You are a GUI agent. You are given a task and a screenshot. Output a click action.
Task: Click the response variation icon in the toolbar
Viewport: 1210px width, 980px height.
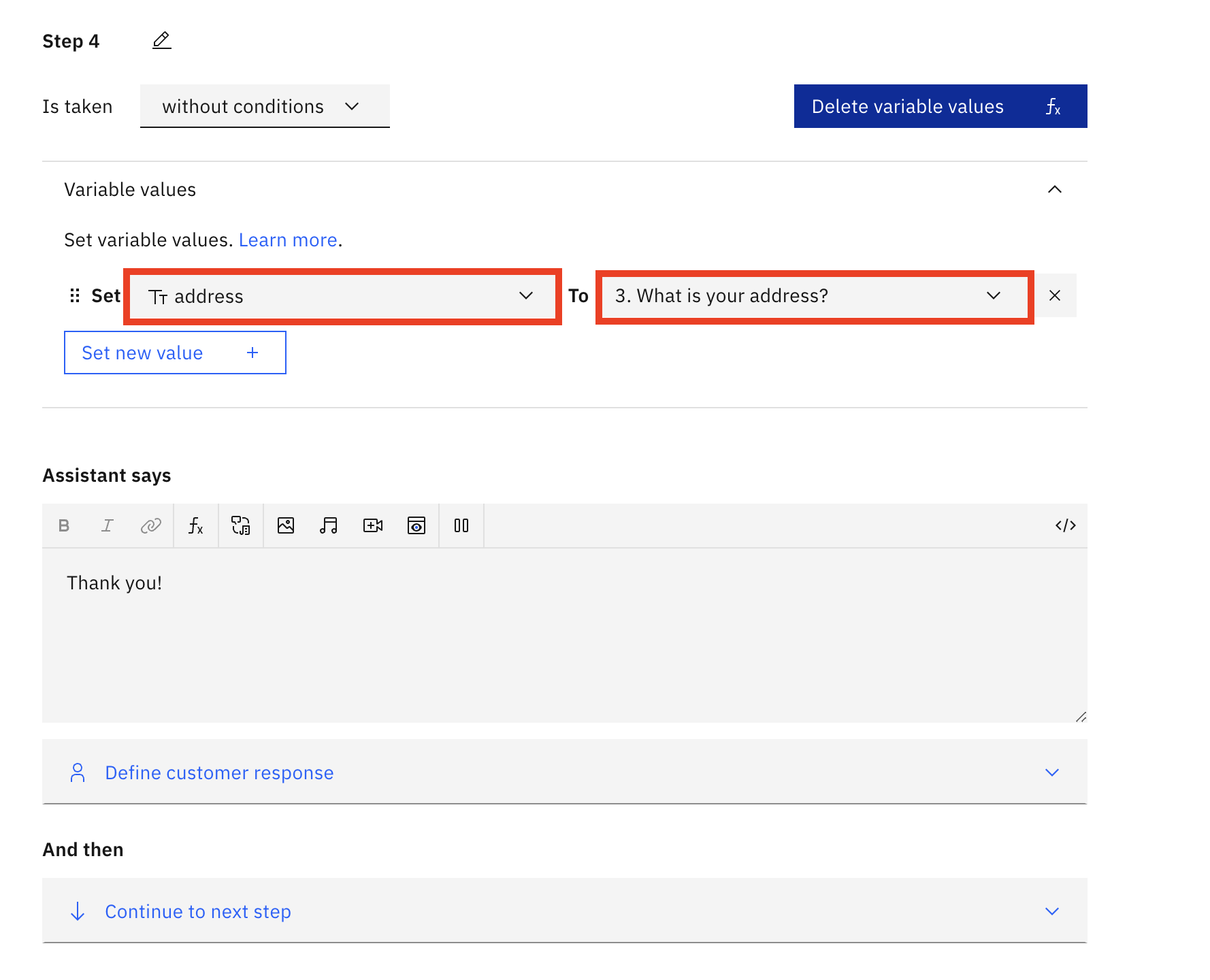click(x=241, y=525)
